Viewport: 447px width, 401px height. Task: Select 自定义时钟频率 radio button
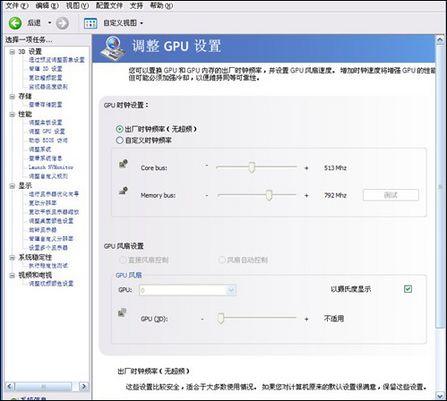coord(119,140)
